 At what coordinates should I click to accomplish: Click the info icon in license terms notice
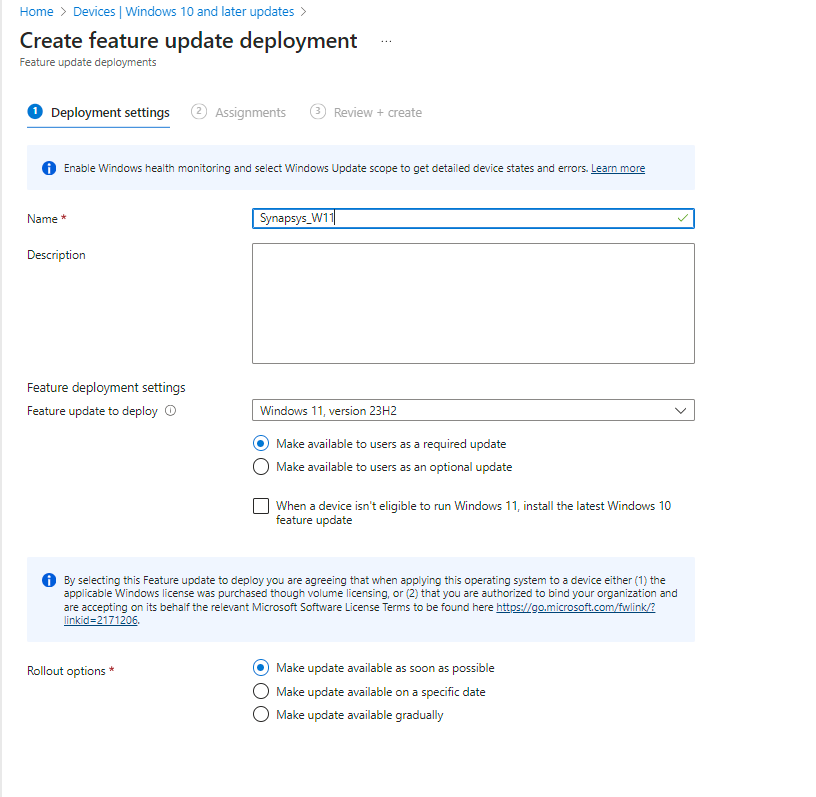tap(49, 580)
